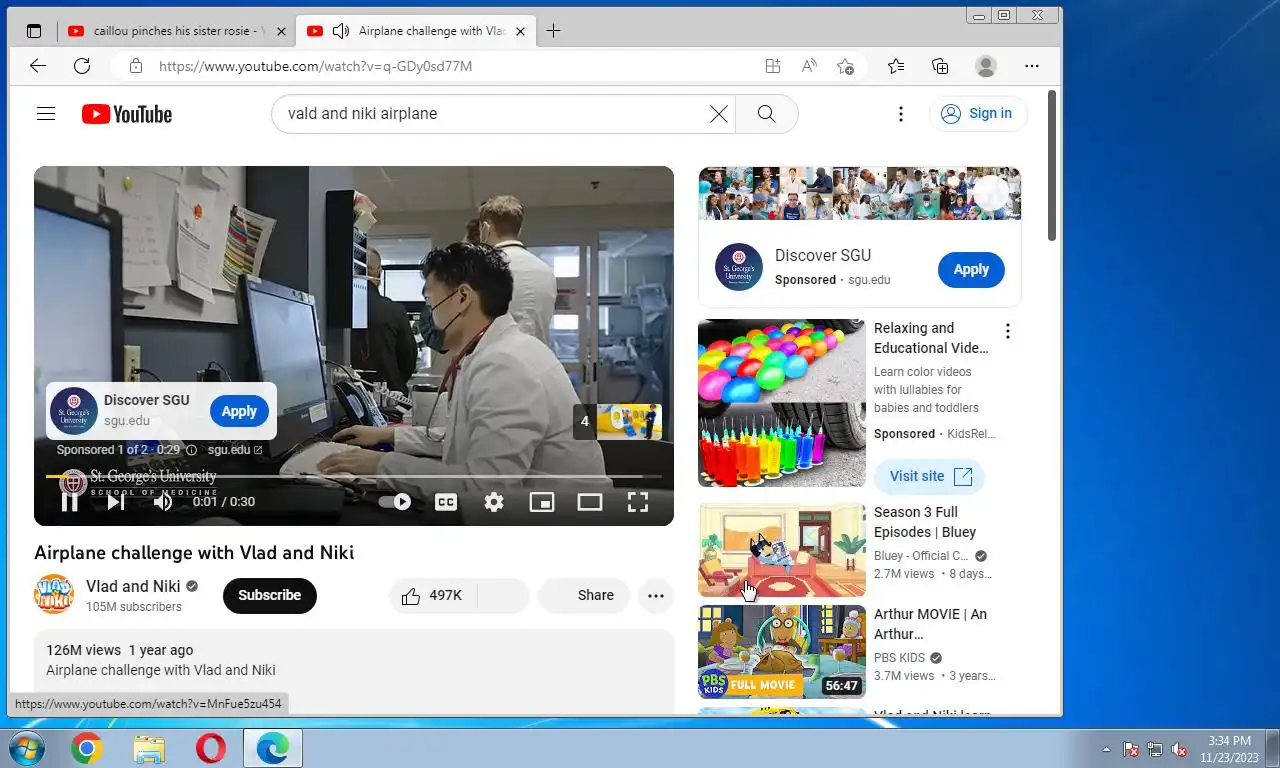
Task: Open Edge Settings and more menu
Action: pyautogui.click(x=1032, y=66)
